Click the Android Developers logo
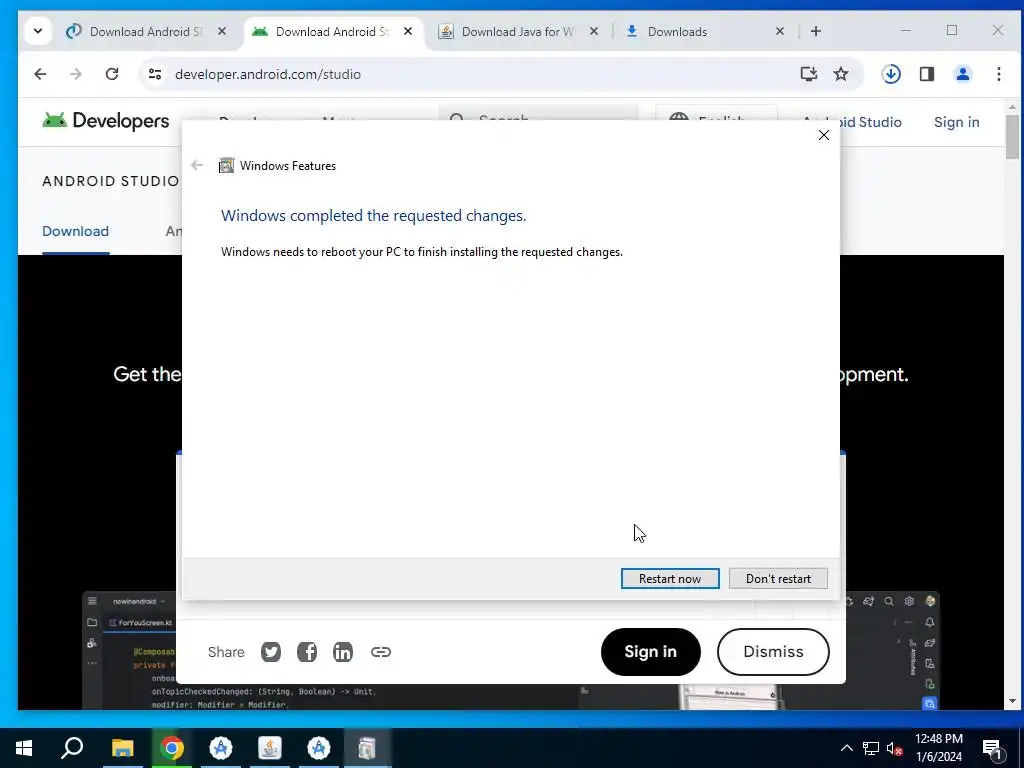 coord(106,121)
